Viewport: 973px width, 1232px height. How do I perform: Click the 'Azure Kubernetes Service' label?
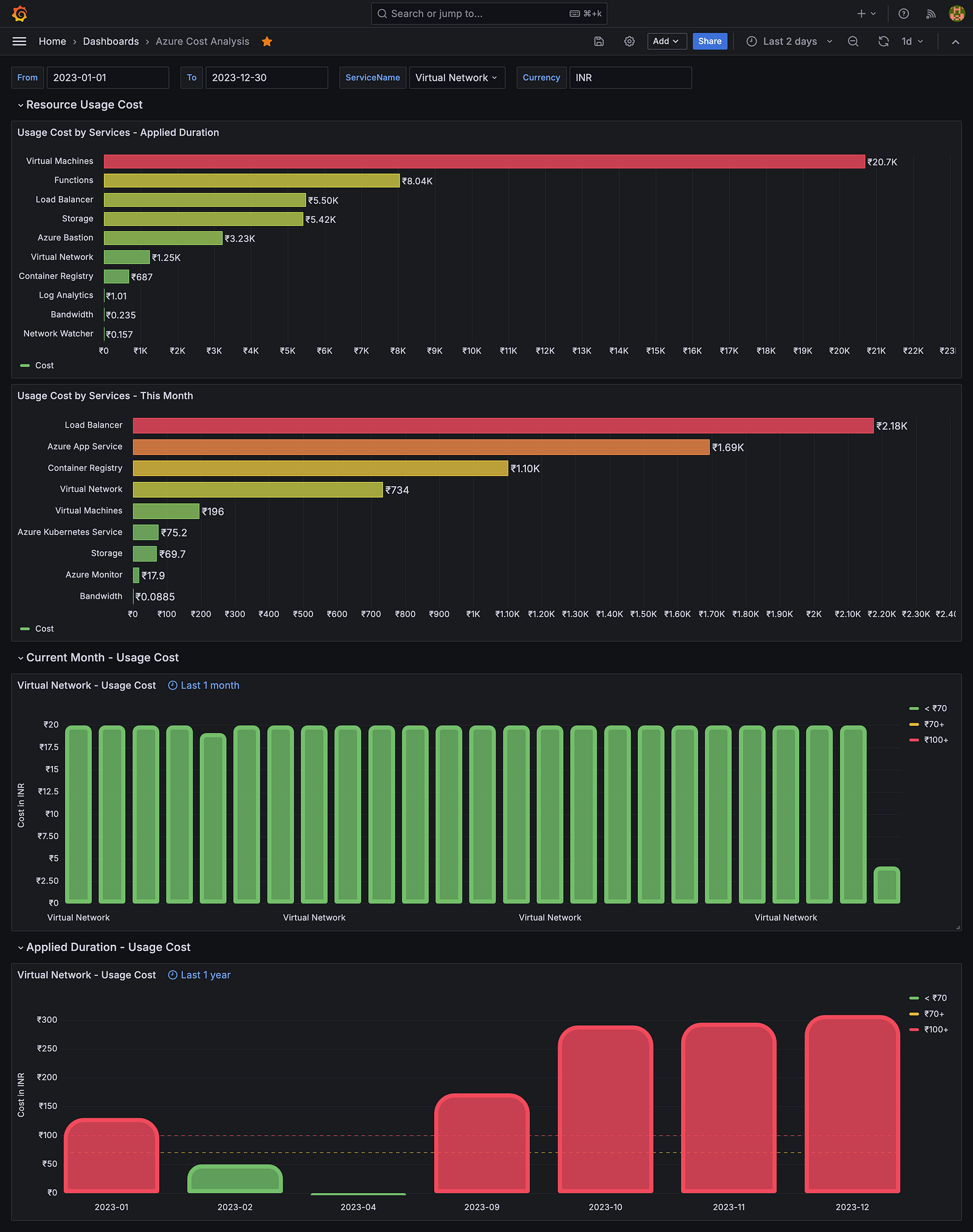(70, 532)
